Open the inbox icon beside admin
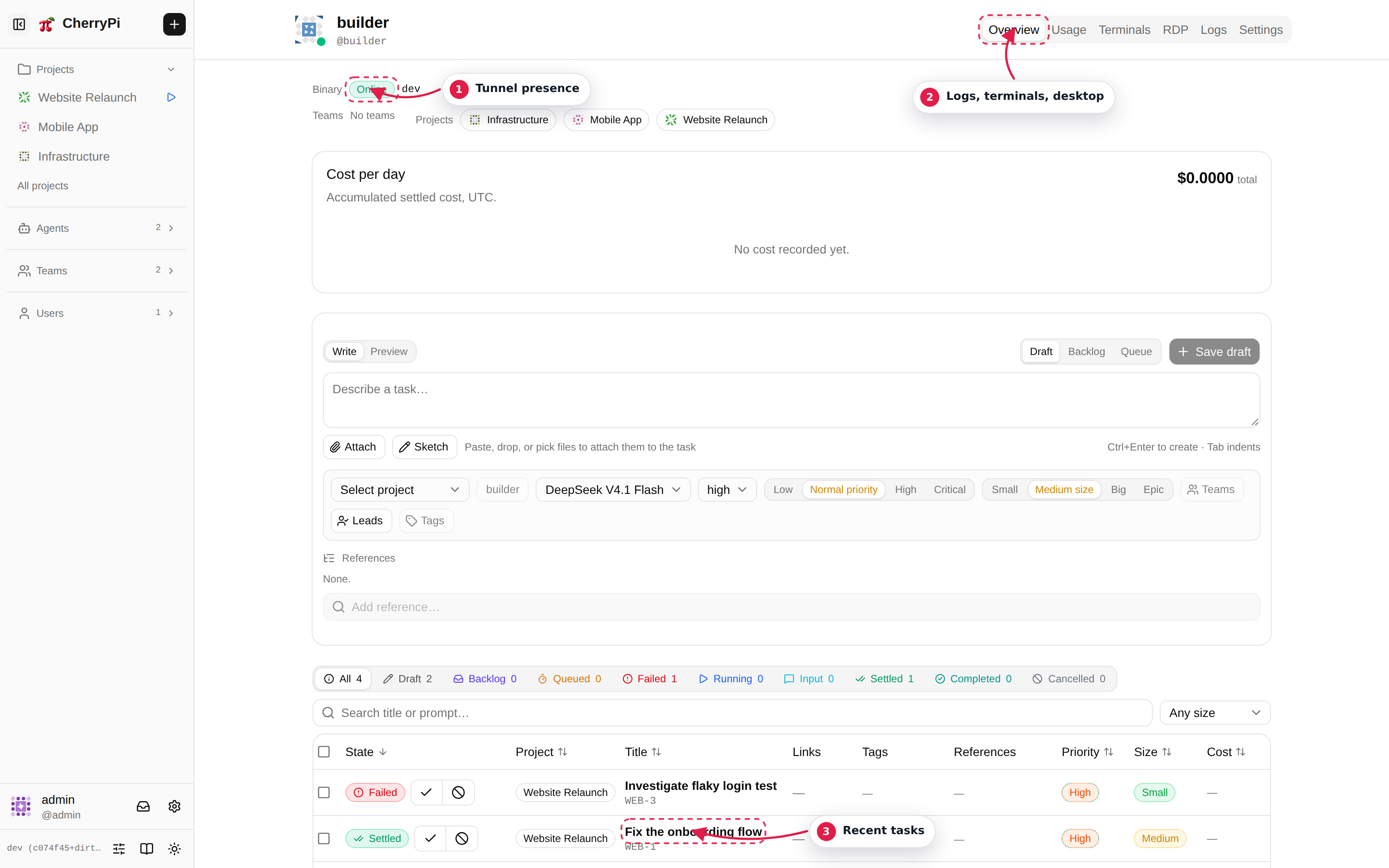 click(143, 806)
